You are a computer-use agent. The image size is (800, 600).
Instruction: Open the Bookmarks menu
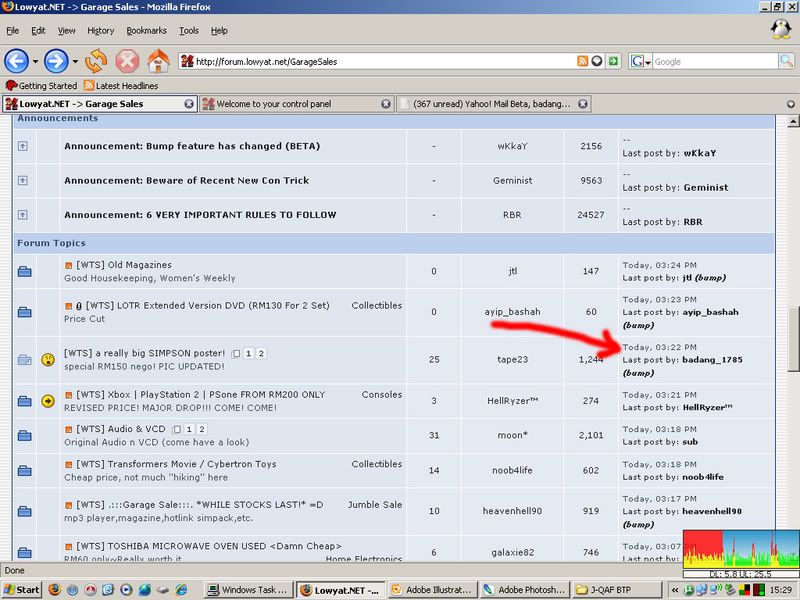click(144, 31)
